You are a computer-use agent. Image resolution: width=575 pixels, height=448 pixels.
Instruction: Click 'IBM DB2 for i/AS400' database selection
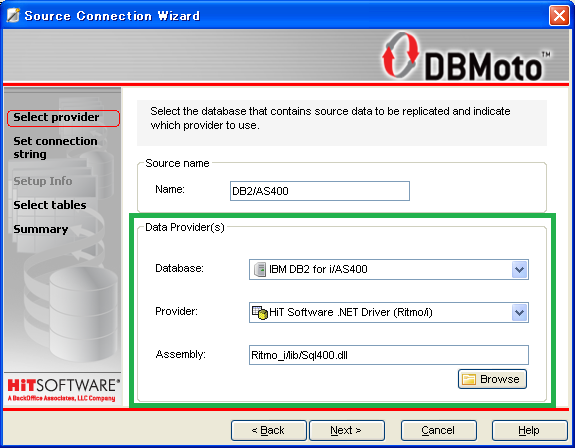click(318, 269)
